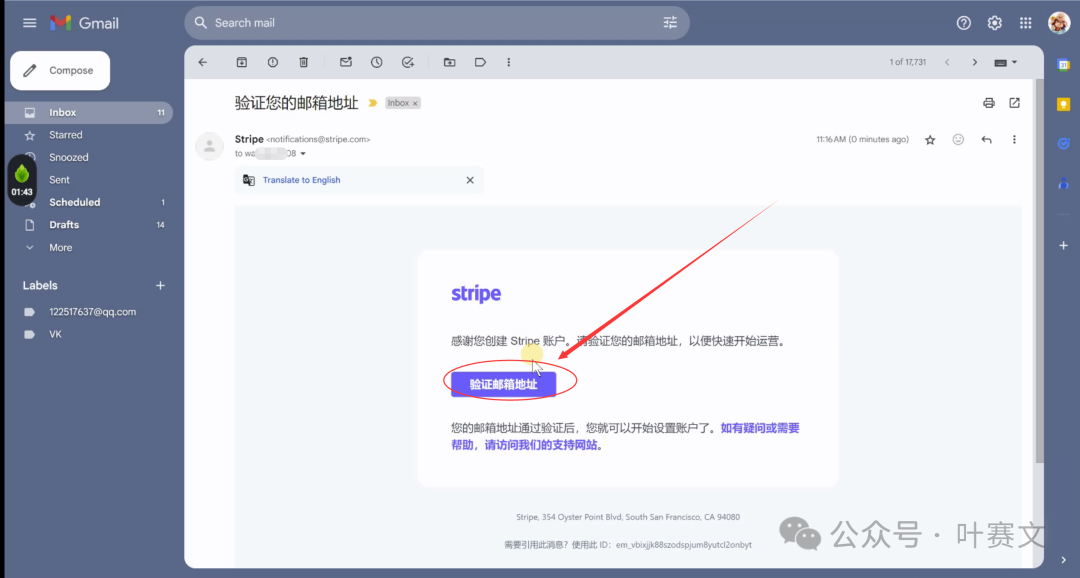Mark the email as unread
The width and height of the screenshot is (1080, 578).
click(346, 62)
